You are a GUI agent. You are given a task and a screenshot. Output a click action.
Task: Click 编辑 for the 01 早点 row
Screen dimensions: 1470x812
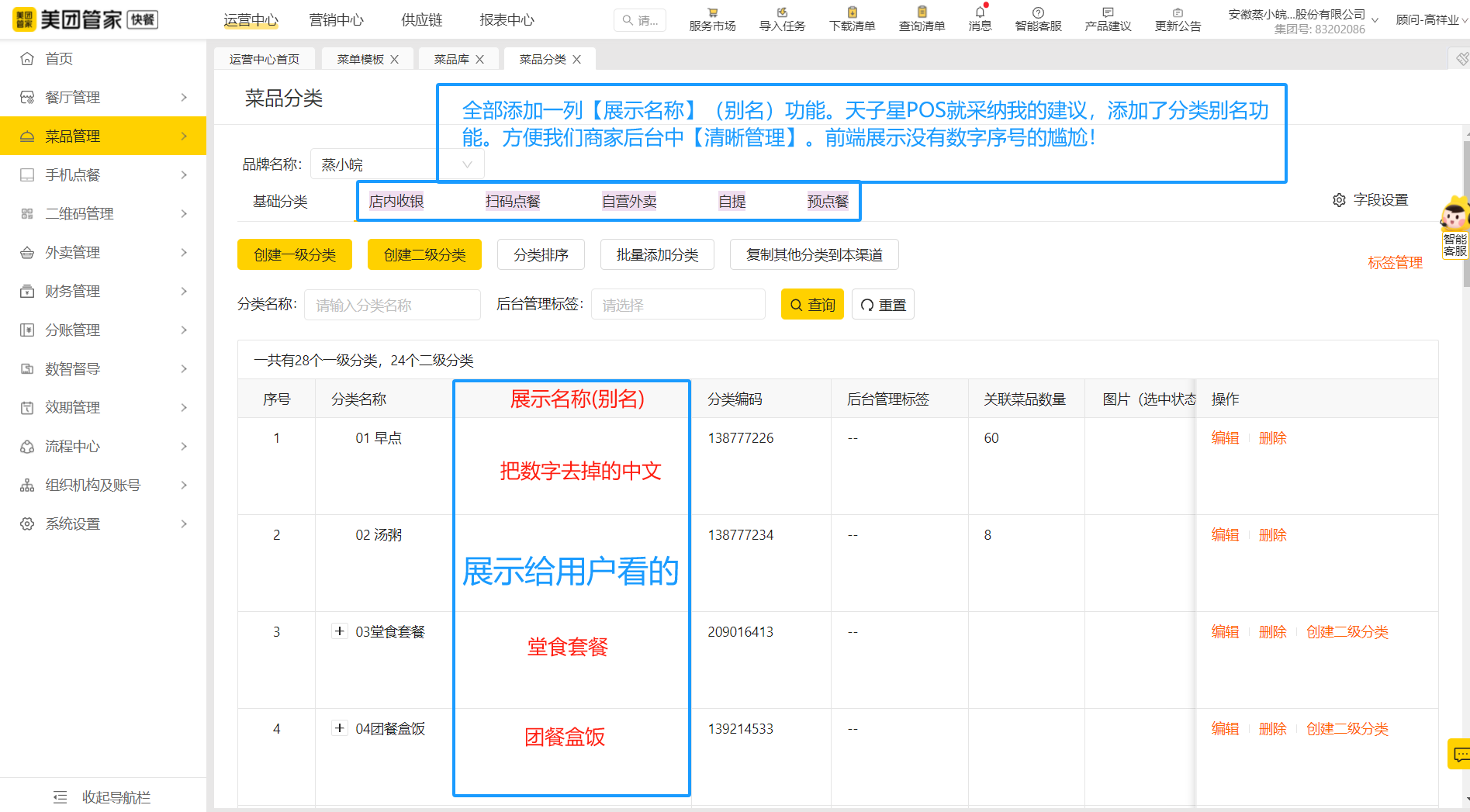1225,438
